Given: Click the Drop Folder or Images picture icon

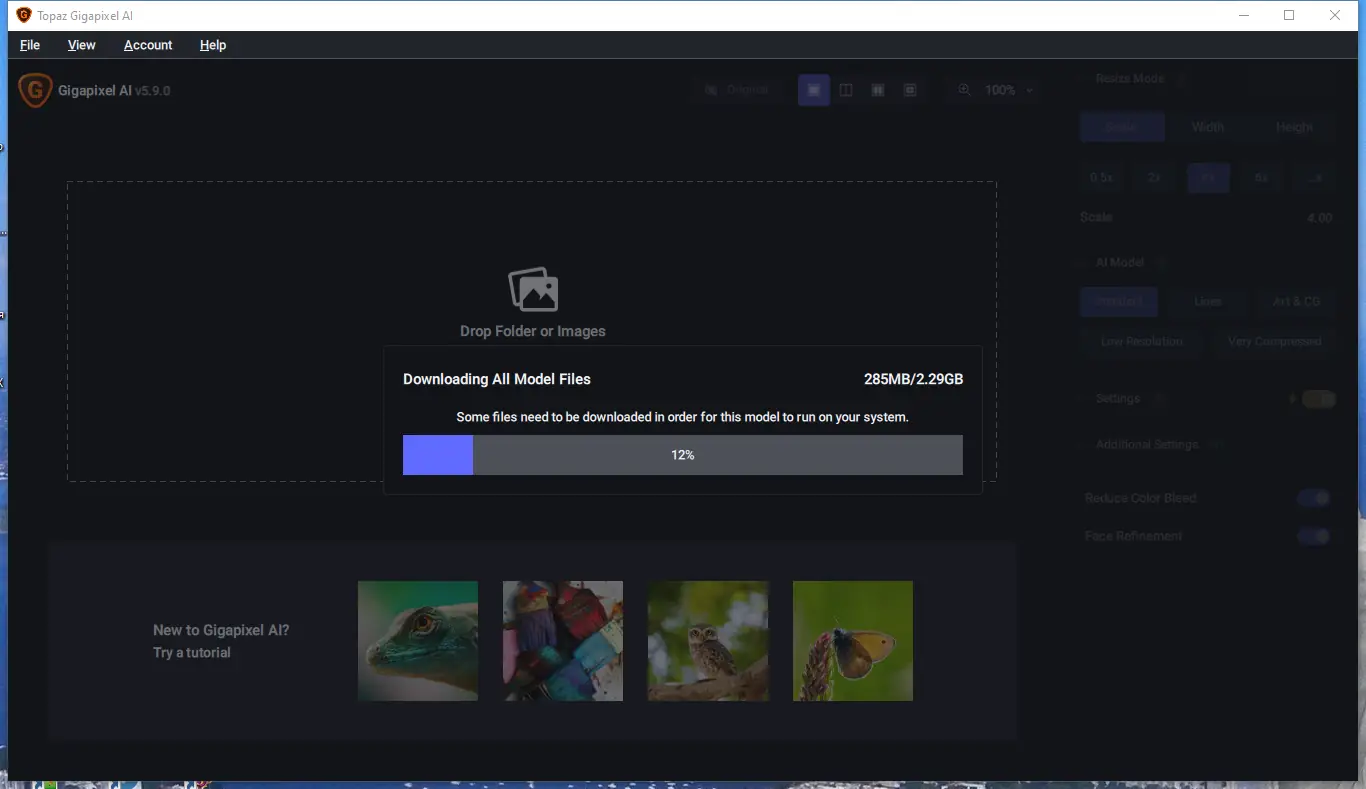Looking at the screenshot, I should (533, 290).
